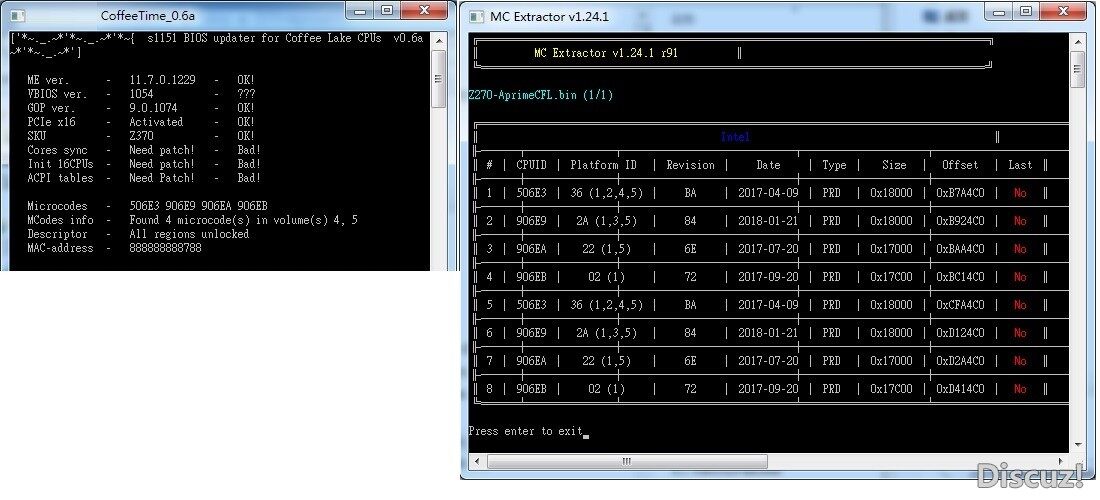
Task: Click Cores sync Need patch! text
Action: (x=162, y=150)
